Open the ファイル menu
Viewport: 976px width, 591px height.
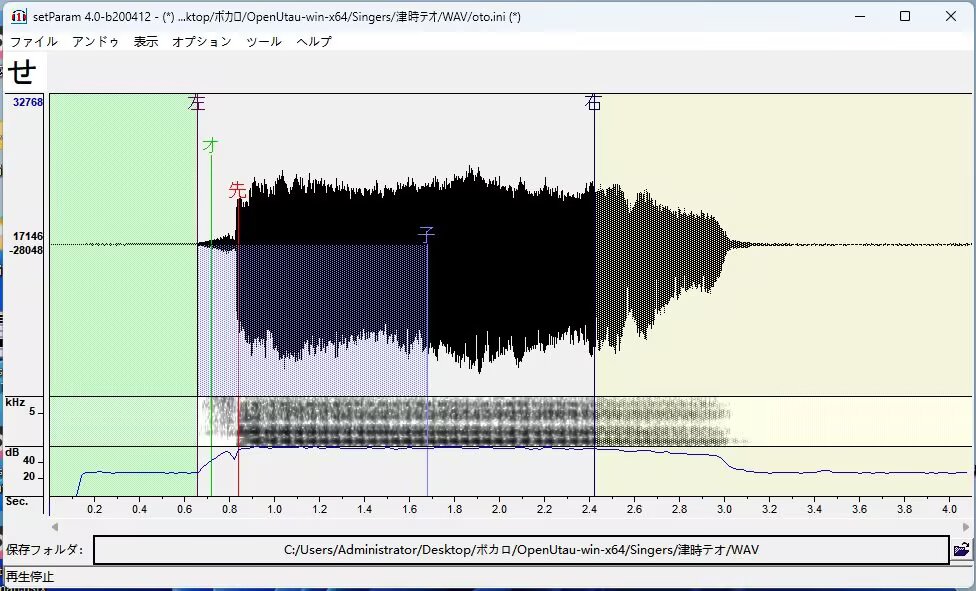tap(34, 42)
